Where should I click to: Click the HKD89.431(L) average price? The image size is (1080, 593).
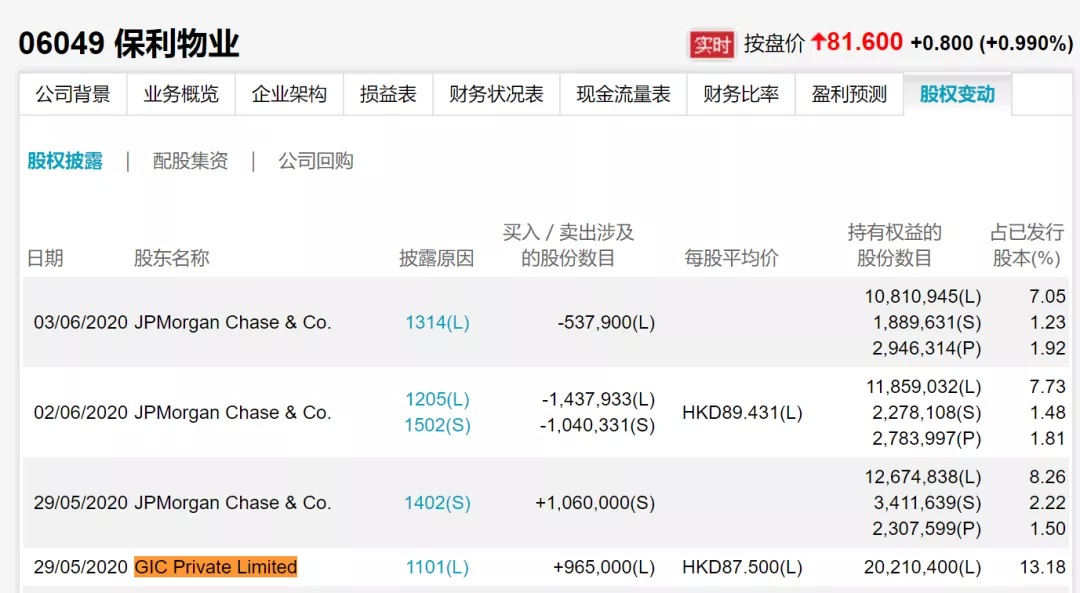click(x=742, y=413)
